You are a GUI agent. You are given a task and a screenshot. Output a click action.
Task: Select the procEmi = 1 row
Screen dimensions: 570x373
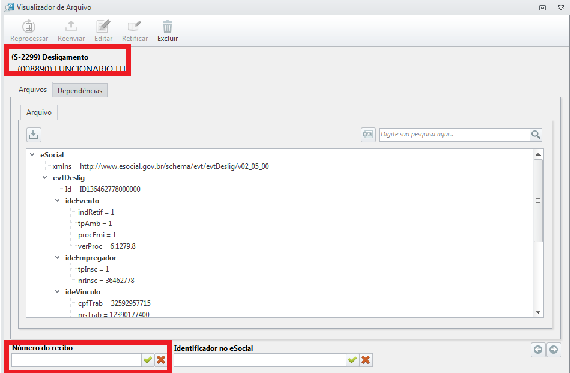(97, 234)
